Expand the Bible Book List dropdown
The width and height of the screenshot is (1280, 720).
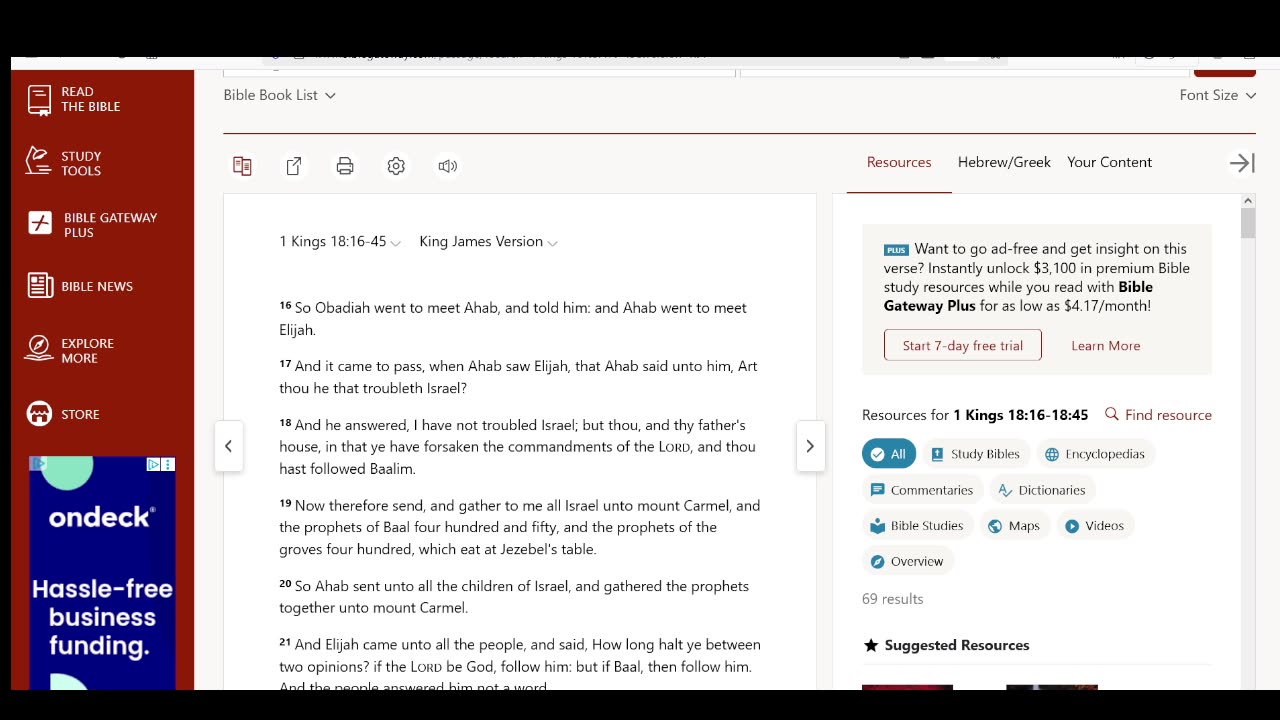tap(280, 95)
